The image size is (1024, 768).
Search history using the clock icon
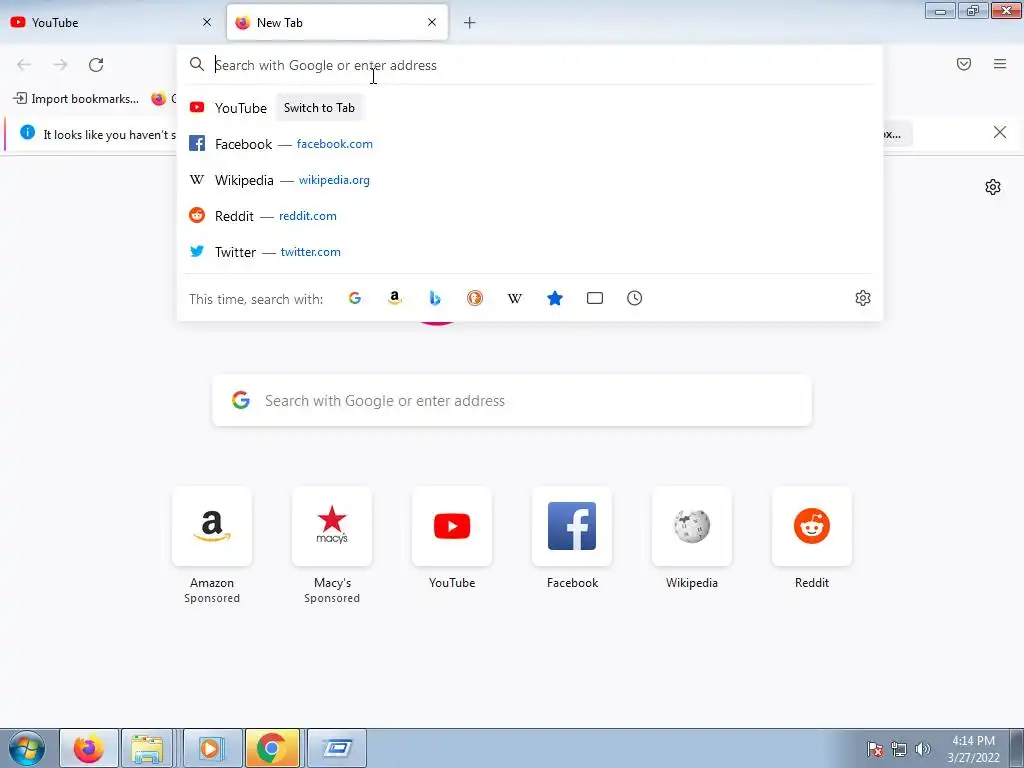point(635,298)
